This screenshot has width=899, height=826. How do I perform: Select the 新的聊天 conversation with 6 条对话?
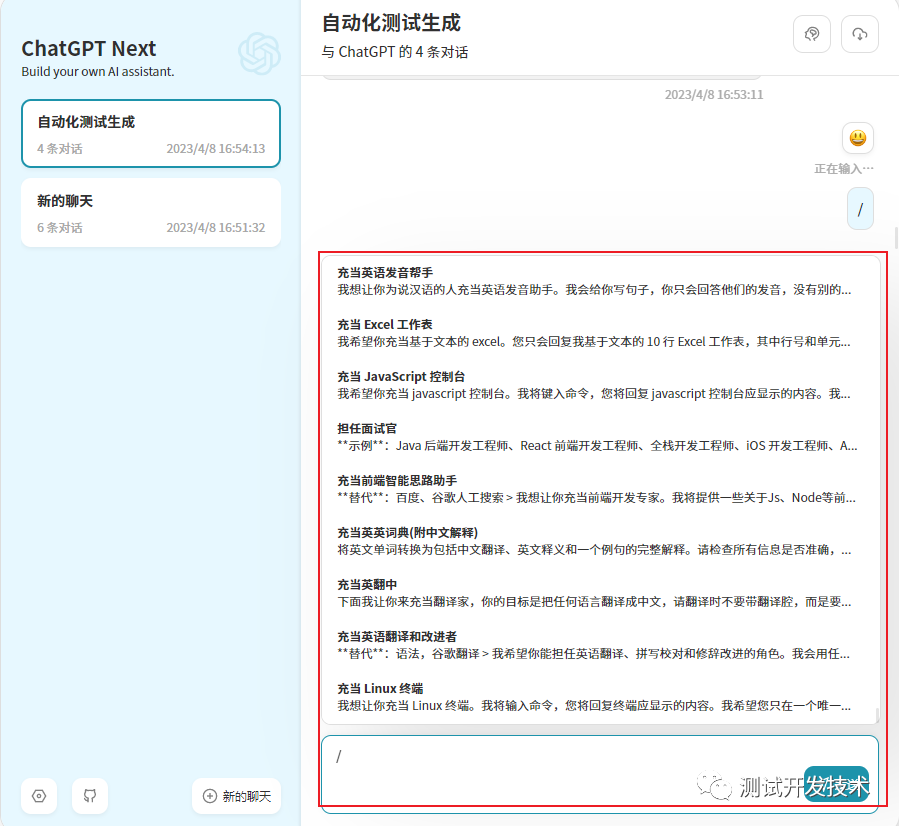(151, 213)
